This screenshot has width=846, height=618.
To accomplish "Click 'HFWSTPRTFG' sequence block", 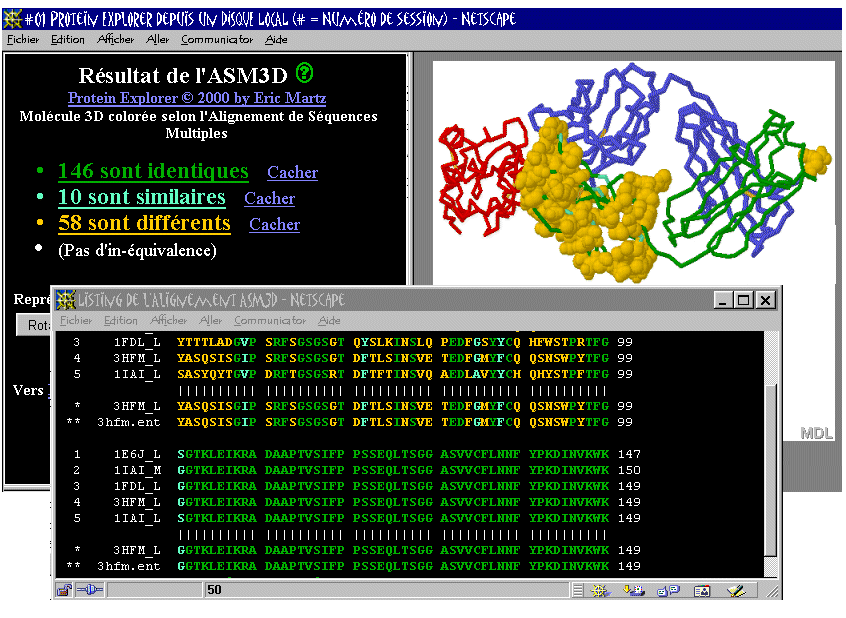I will tap(569, 342).
